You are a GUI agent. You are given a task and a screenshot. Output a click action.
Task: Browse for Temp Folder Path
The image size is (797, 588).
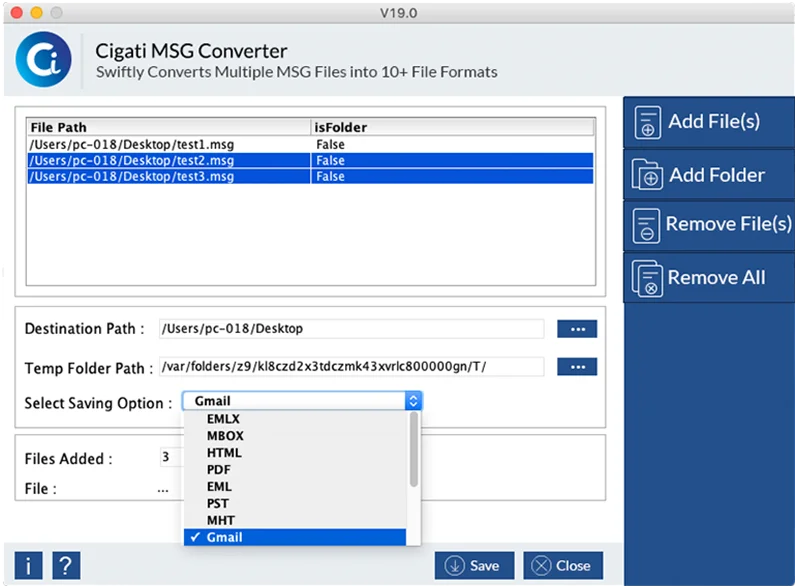pos(577,367)
